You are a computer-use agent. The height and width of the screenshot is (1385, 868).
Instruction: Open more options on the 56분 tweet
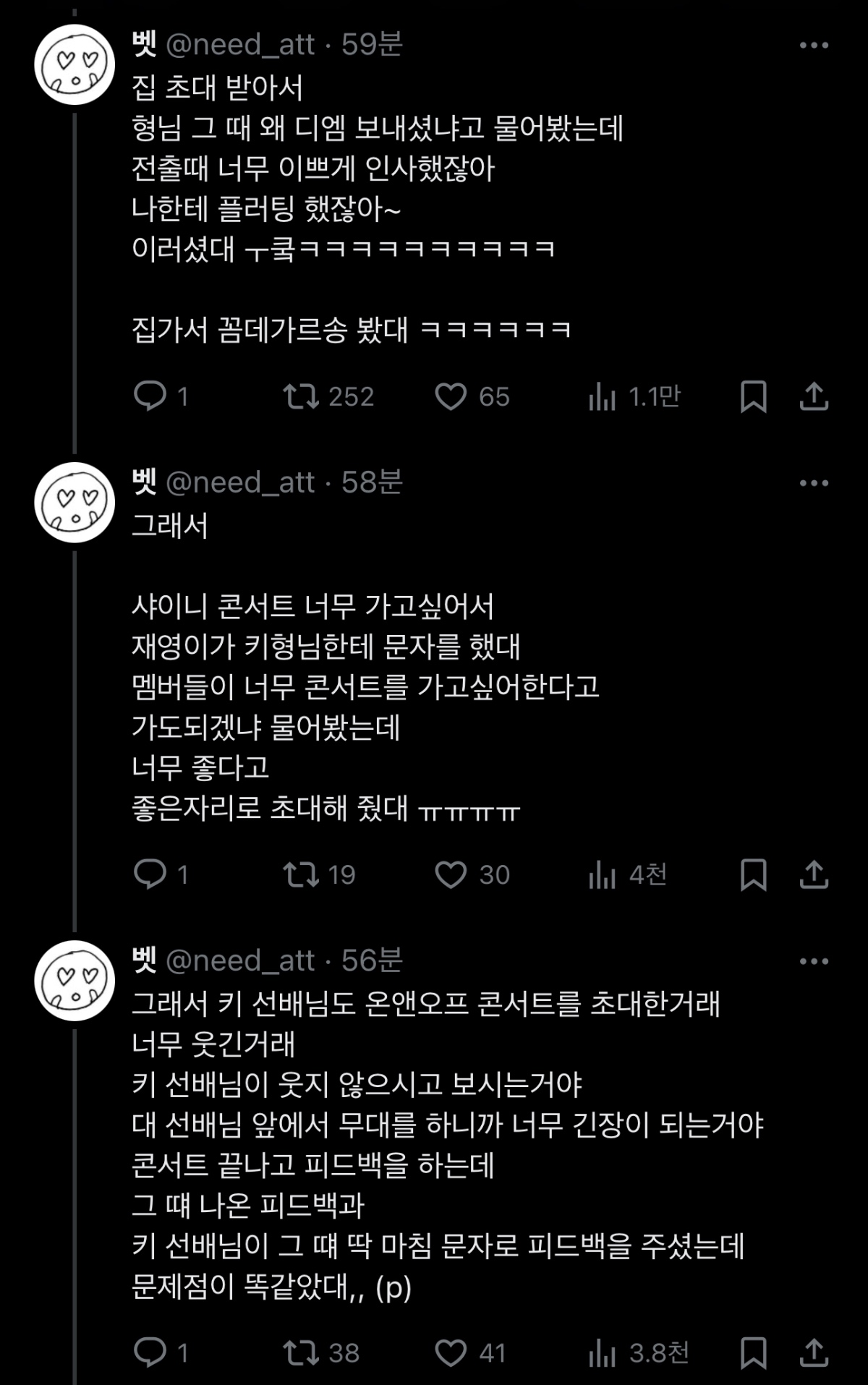[x=814, y=961]
